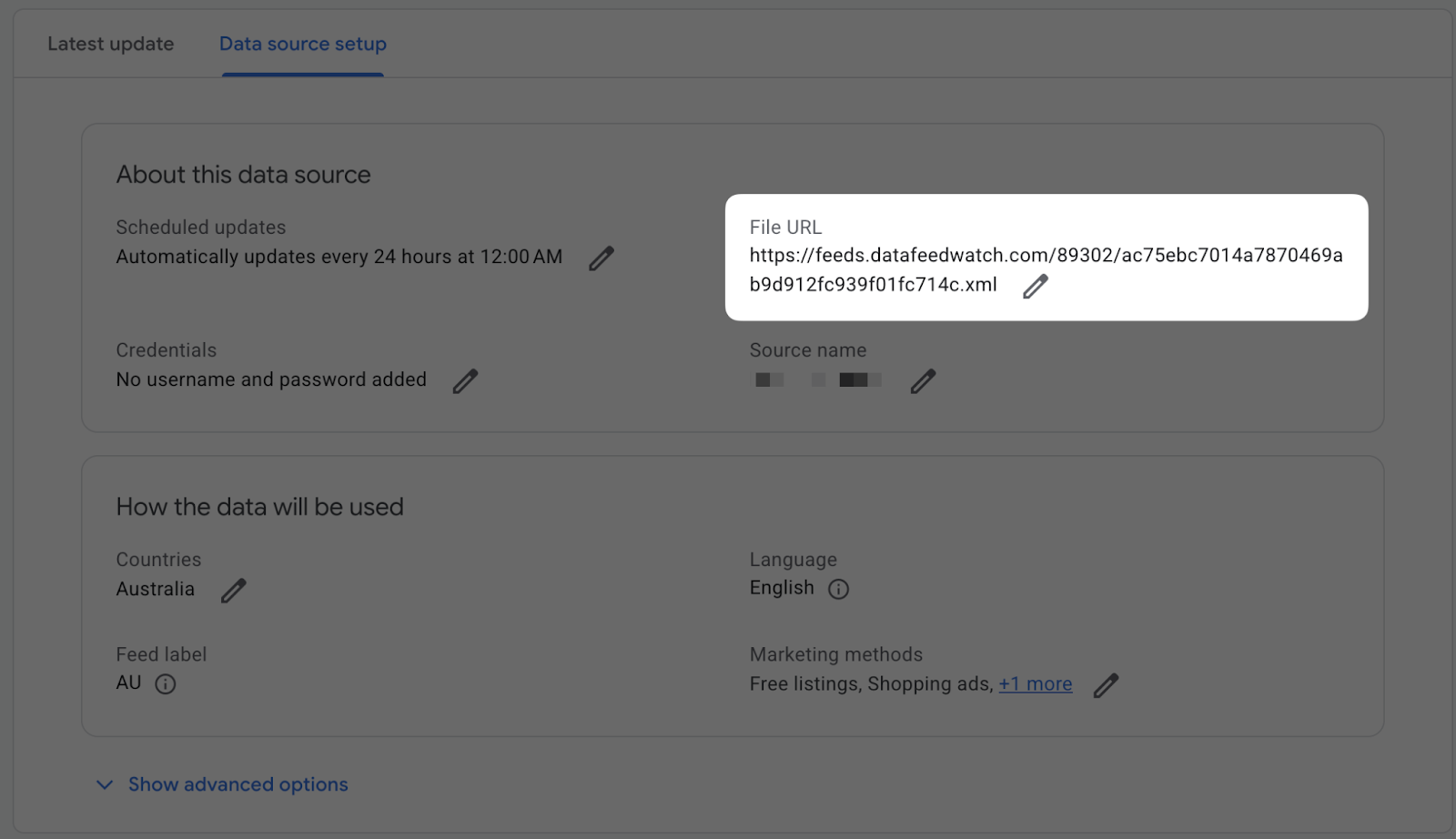Click the Show advanced options text
Screen dimensions: 1456x839
click(238, 784)
